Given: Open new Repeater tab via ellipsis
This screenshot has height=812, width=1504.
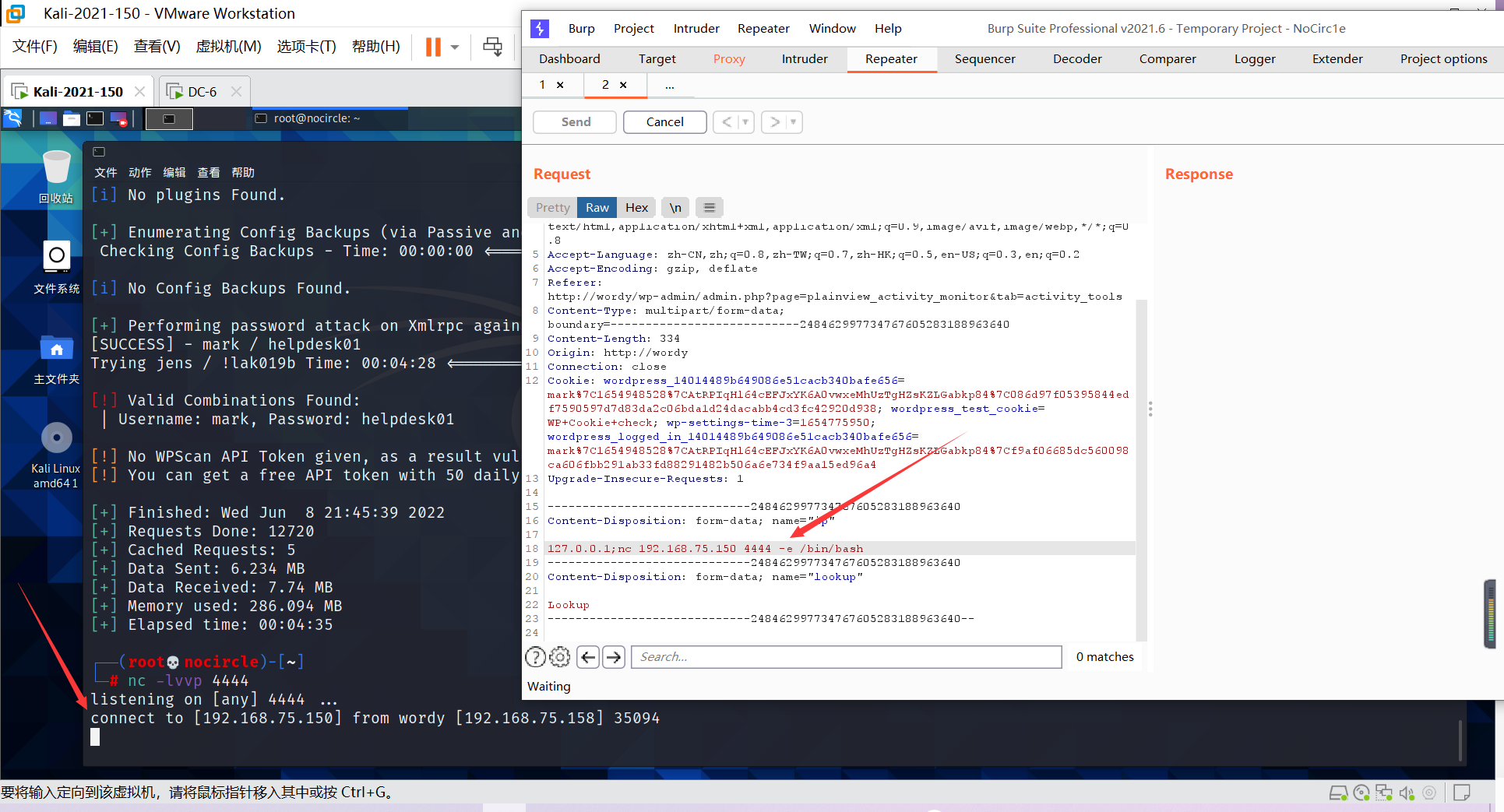Looking at the screenshot, I should (670, 86).
